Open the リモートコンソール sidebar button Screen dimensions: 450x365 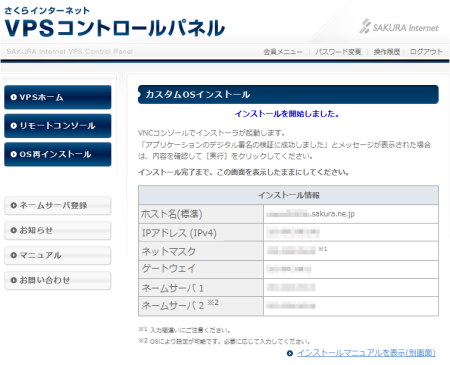pyautogui.click(x=57, y=126)
